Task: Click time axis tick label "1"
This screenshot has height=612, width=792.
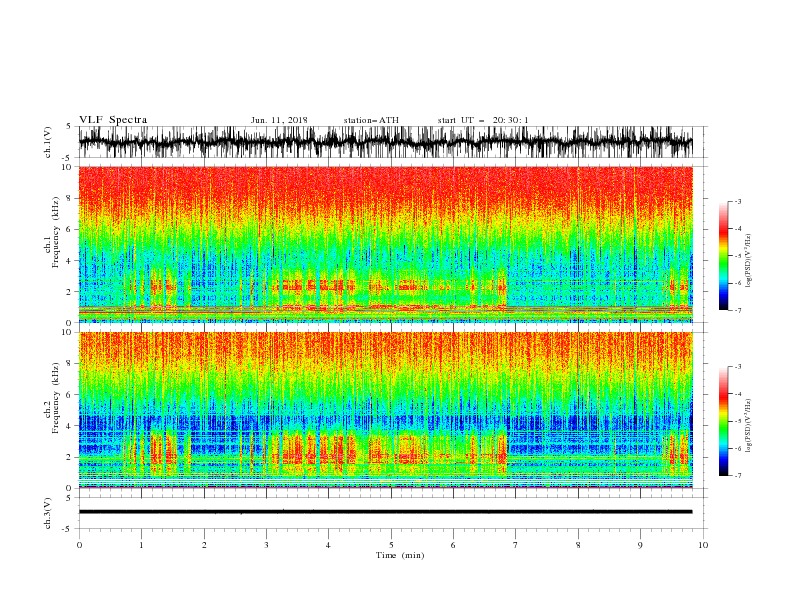Action: point(141,545)
